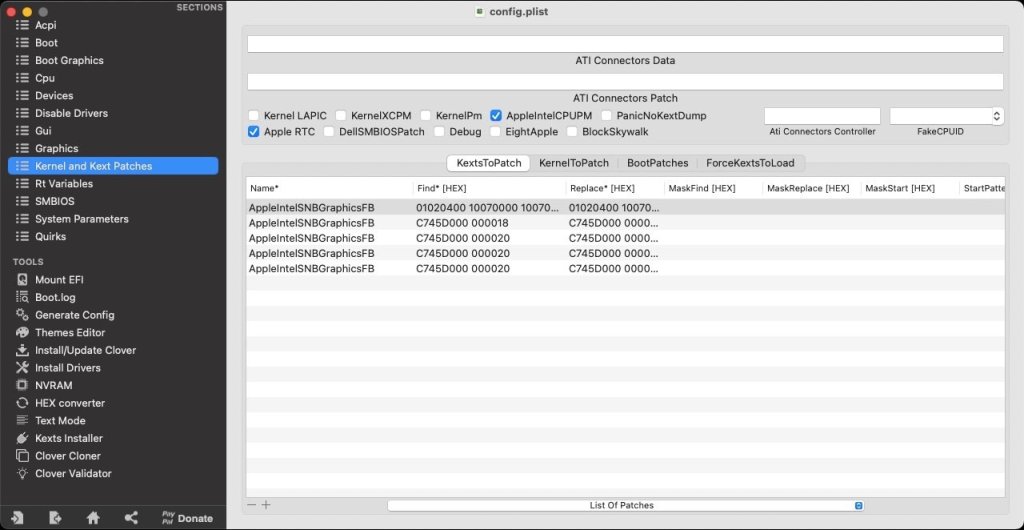
Task: Disable the AppleIntelCPUPM checkbox
Action: click(496, 116)
